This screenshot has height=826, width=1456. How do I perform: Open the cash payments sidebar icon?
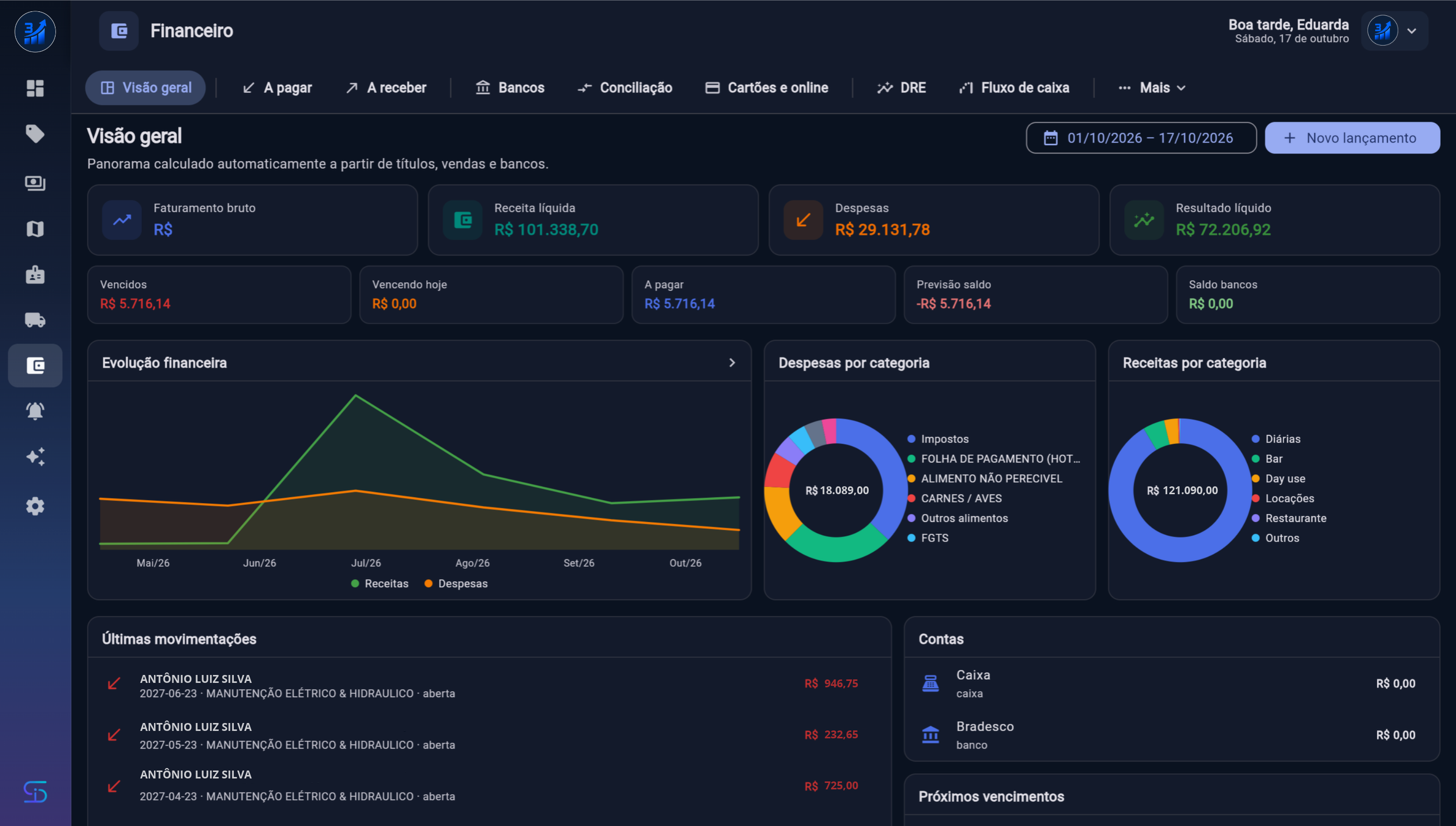(35, 183)
